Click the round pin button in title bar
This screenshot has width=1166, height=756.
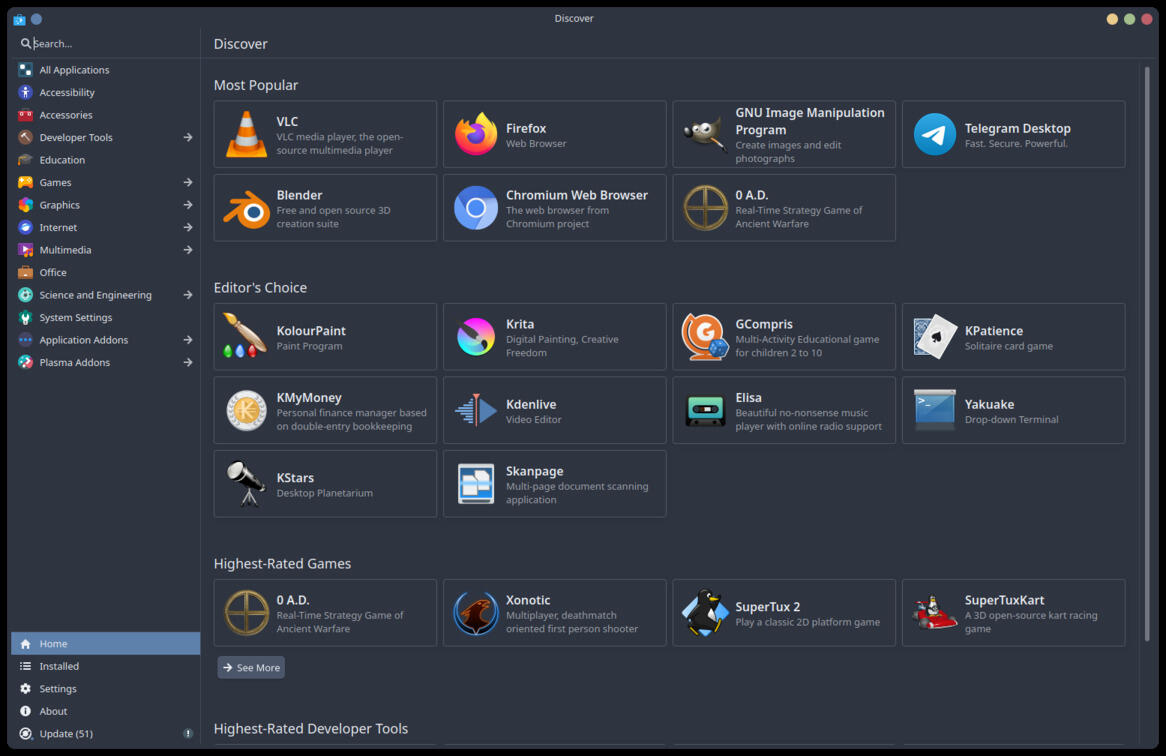coord(36,19)
